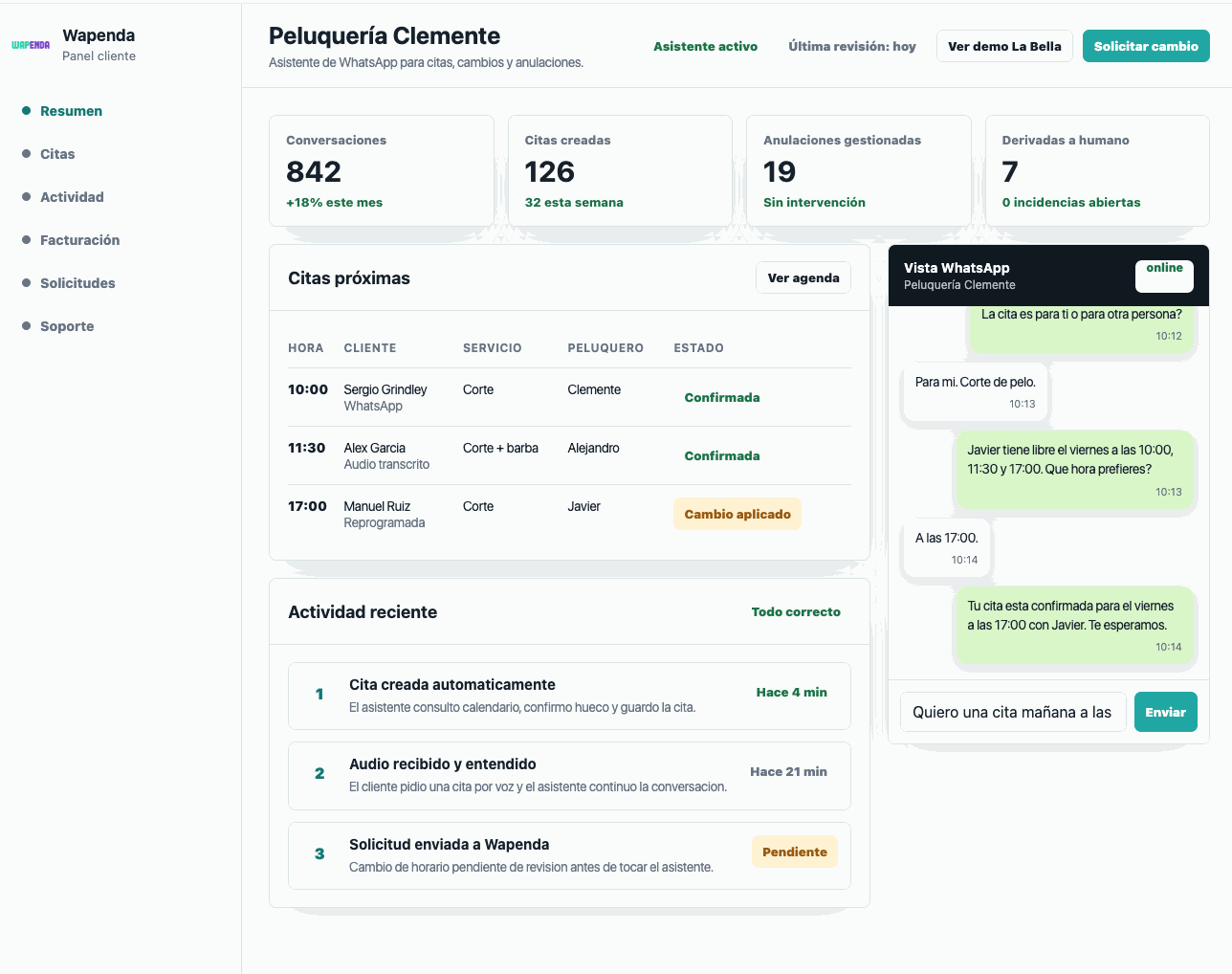Click the Todo correcto status label

796,612
